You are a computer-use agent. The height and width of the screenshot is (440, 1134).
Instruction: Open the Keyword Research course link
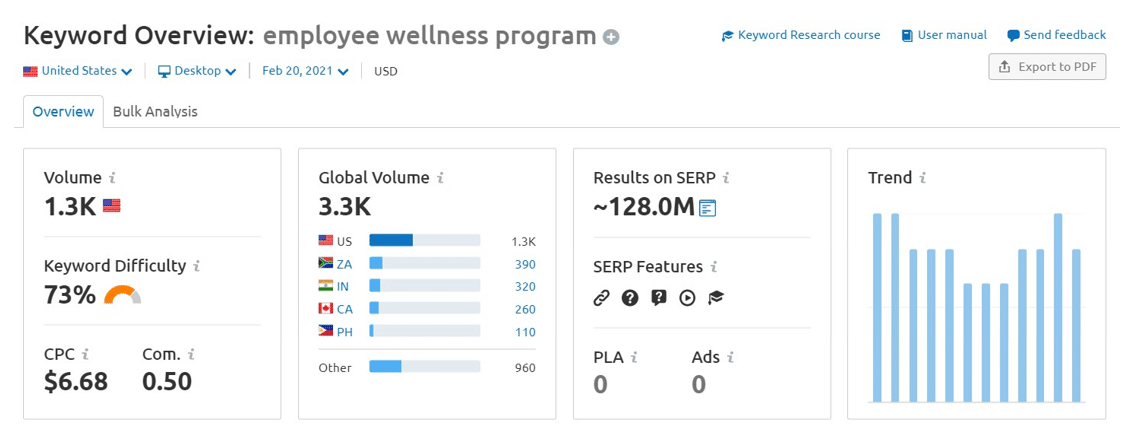pos(801,35)
